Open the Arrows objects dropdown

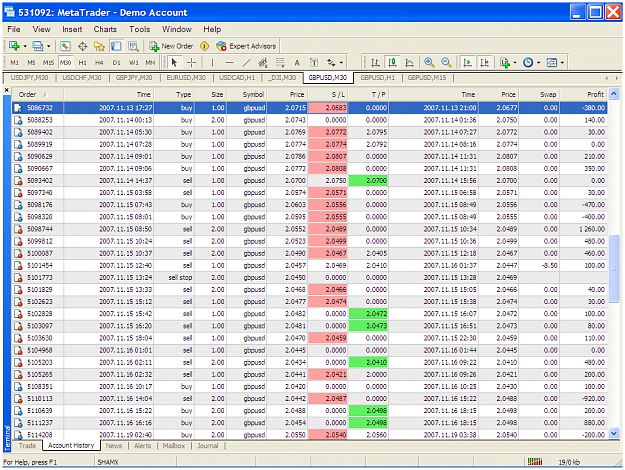point(341,63)
